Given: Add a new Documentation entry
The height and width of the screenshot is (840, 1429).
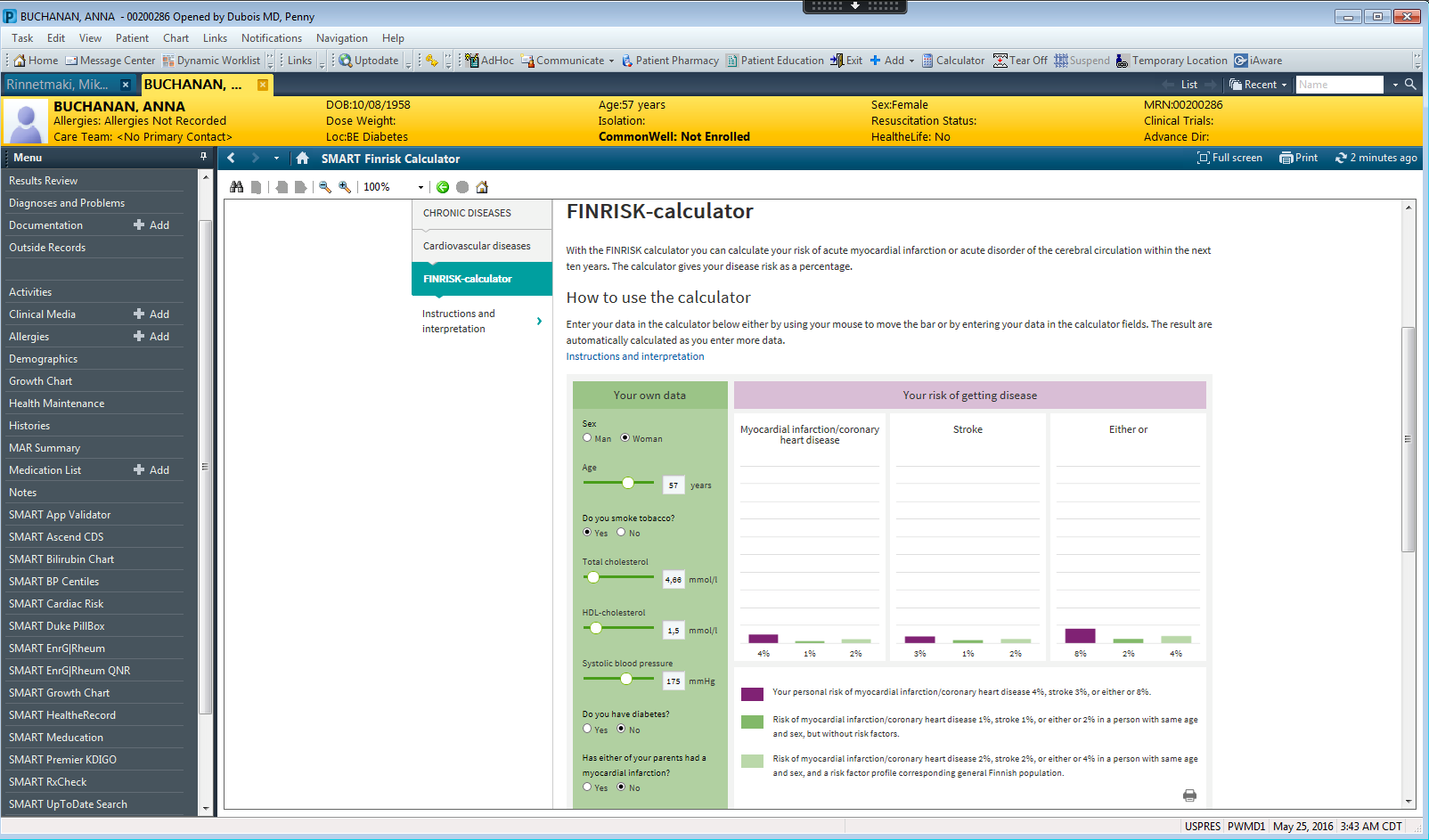Looking at the screenshot, I should (x=151, y=225).
